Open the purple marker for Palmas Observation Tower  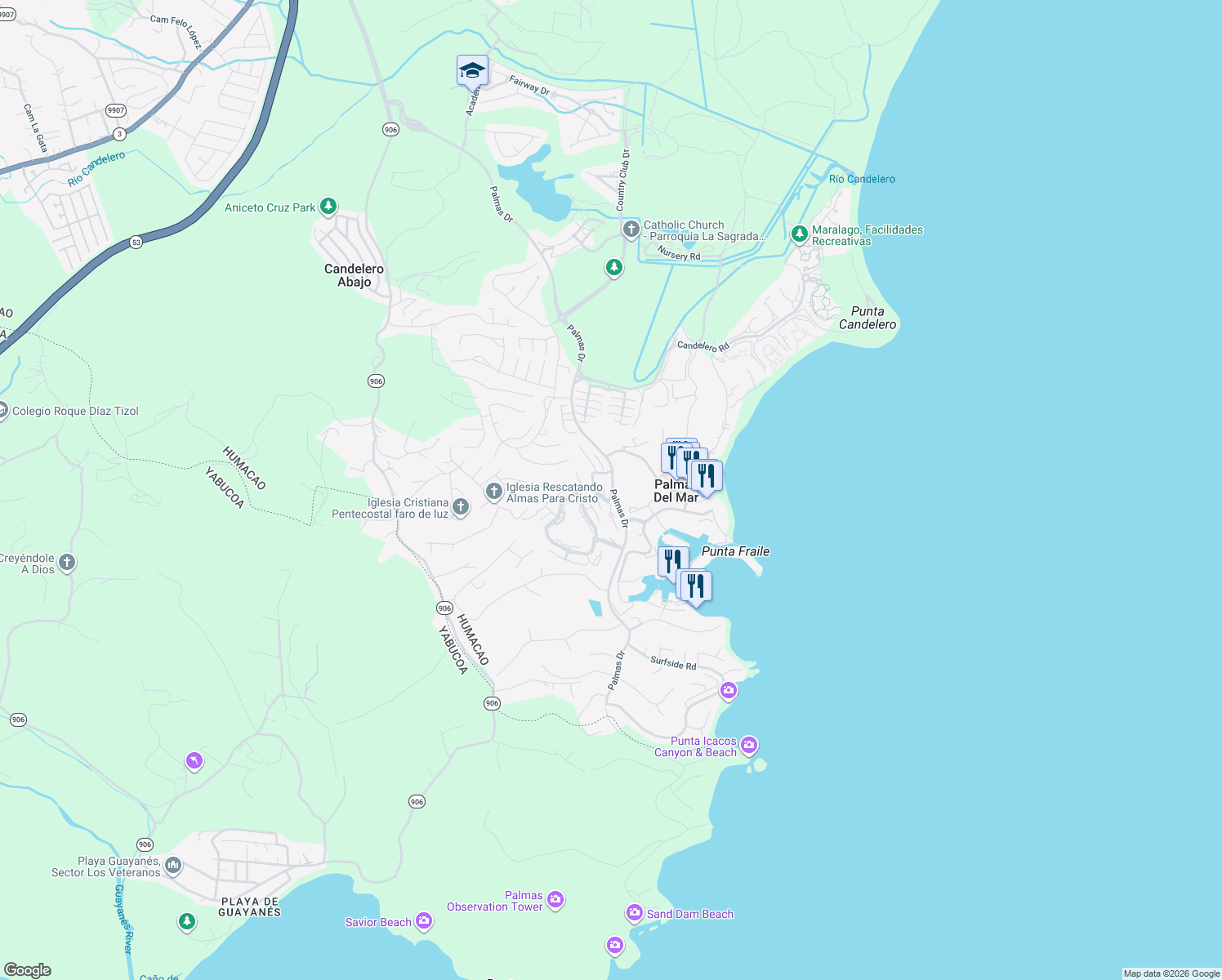click(555, 899)
